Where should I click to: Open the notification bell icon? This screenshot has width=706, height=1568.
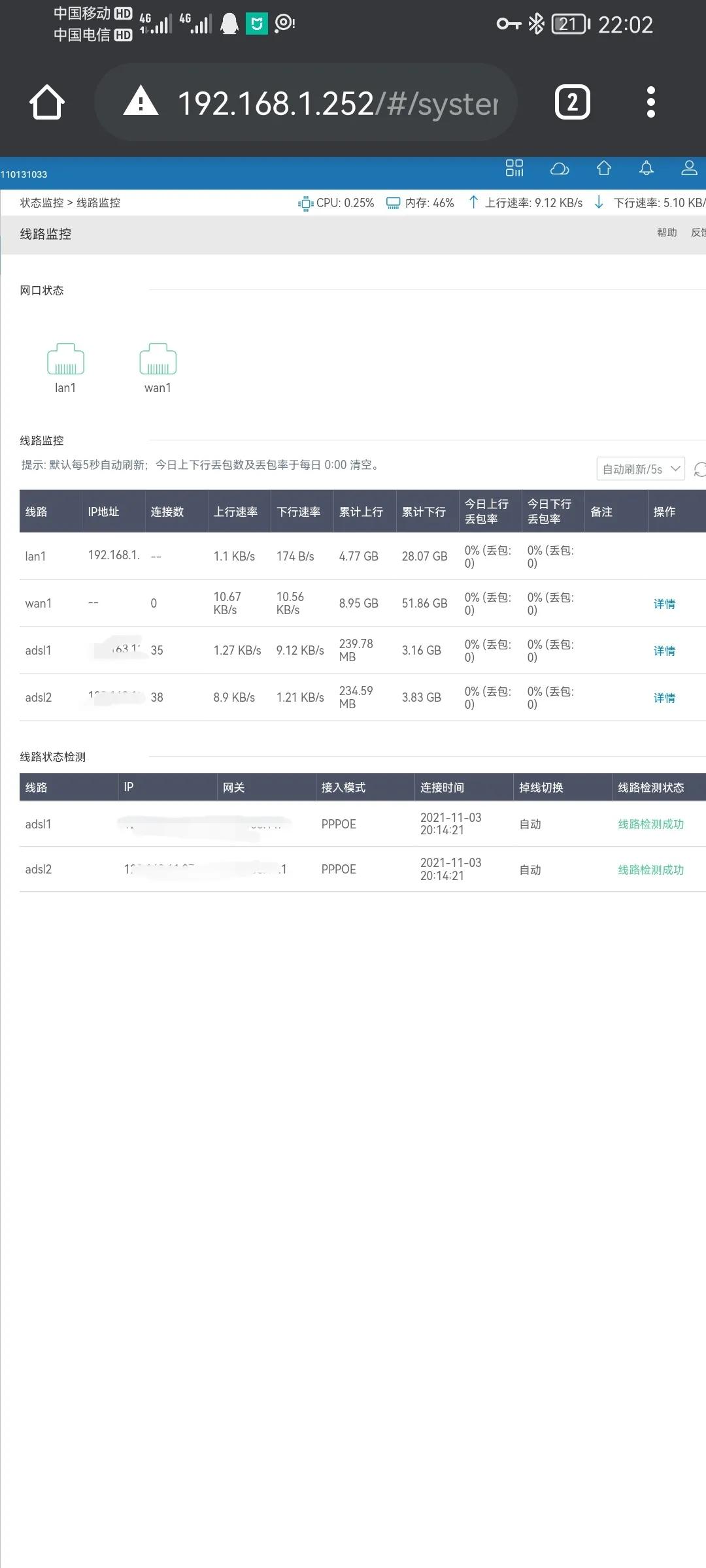646,169
